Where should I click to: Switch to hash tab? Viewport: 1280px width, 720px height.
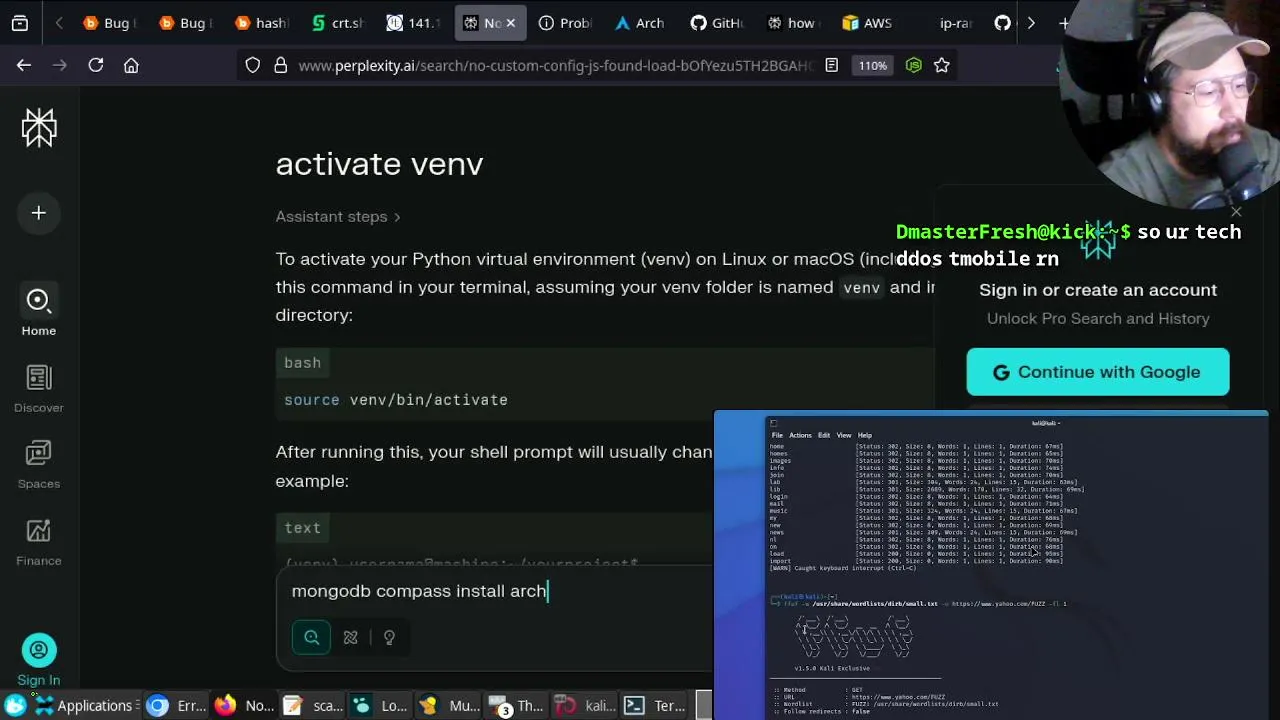tap(261, 23)
